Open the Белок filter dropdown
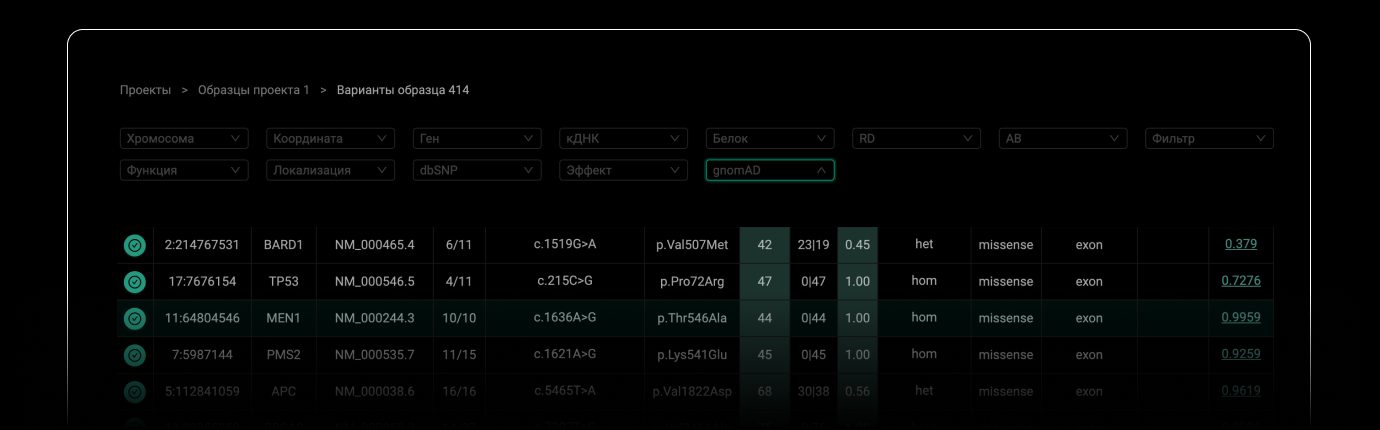 (770, 139)
